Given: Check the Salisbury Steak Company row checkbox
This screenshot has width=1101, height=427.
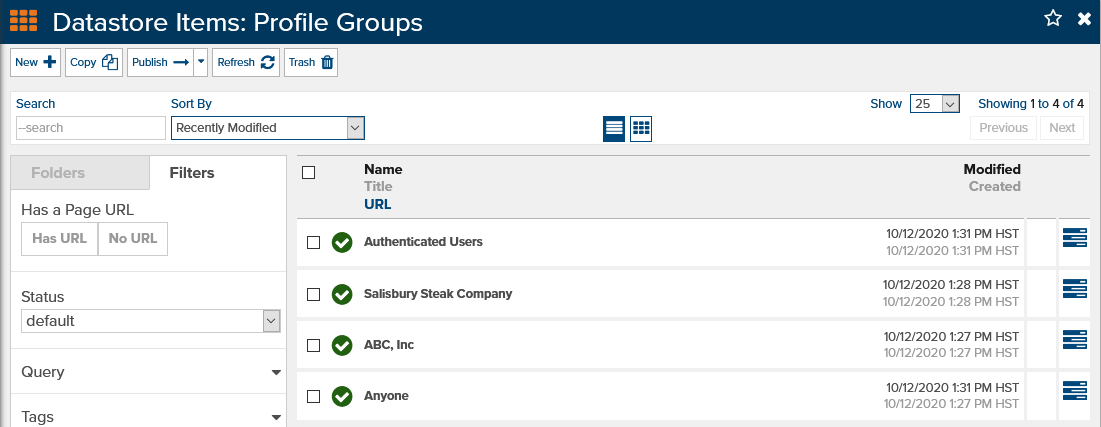Looking at the screenshot, I should 314,294.
